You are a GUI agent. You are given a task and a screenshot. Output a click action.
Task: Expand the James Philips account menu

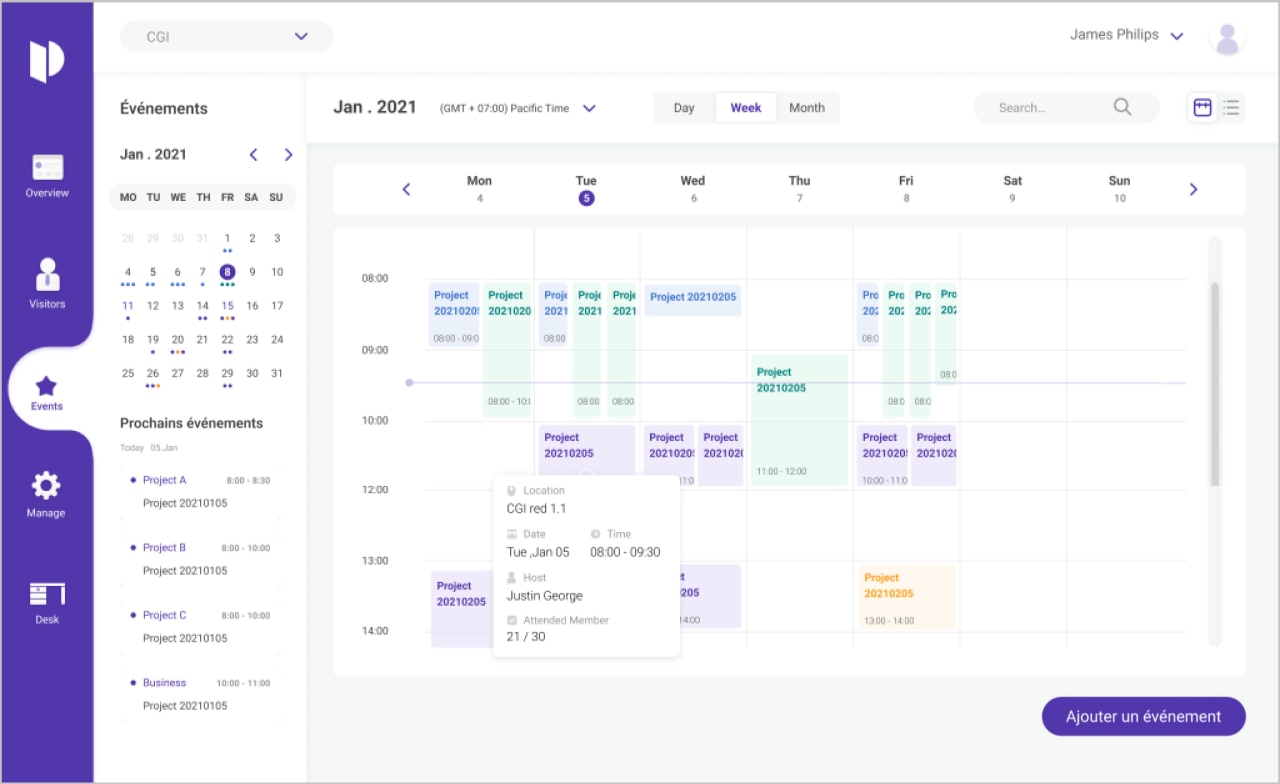pyautogui.click(x=1177, y=36)
